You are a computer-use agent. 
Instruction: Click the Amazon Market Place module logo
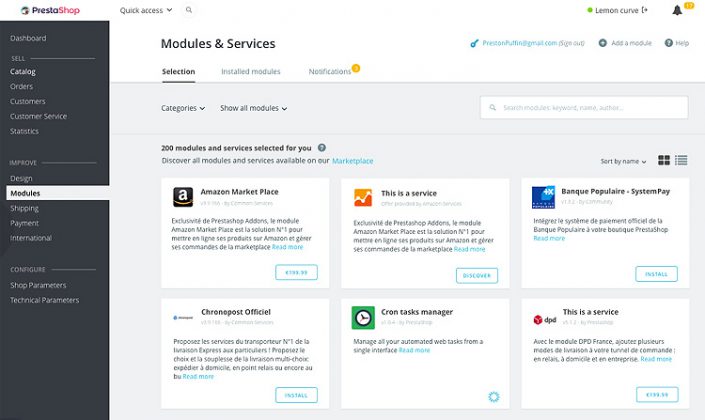(x=182, y=197)
